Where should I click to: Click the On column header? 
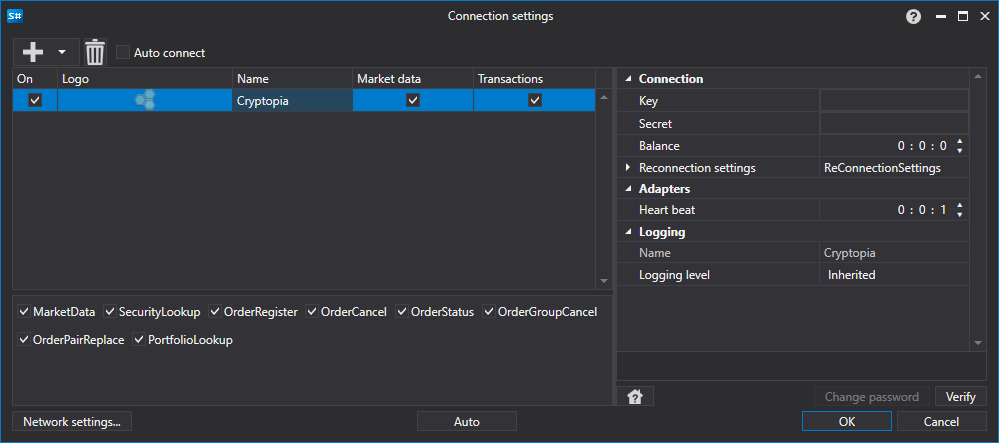click(35, 78)
